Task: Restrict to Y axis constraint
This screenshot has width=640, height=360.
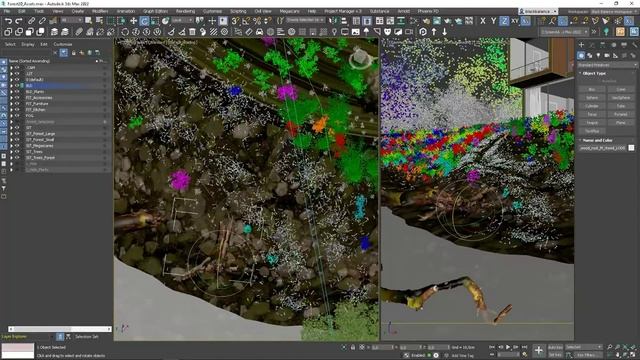Action: point(493,20)
